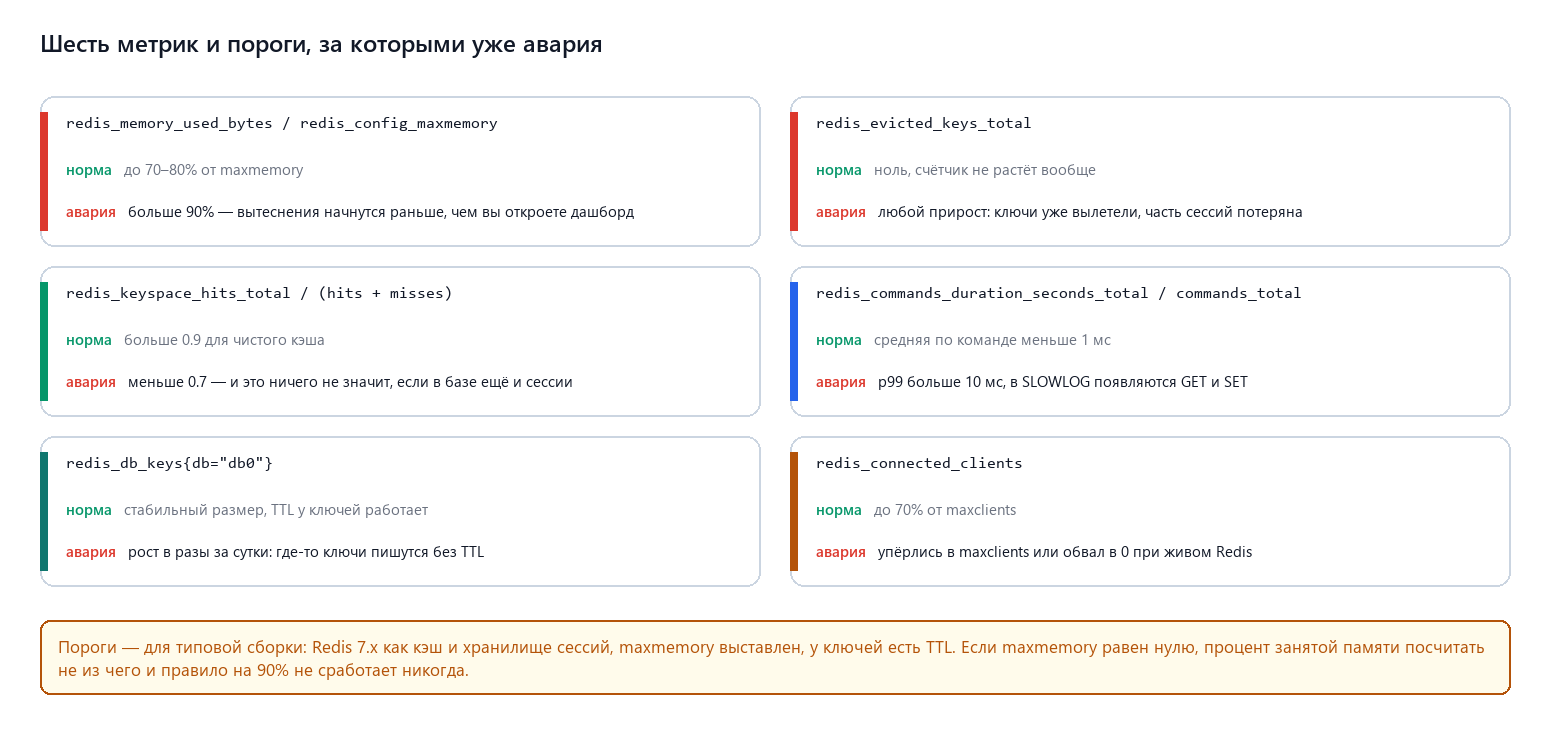
Task: Click 'норма' label in redis_connected_clients card
Action: tap(839, 510)
